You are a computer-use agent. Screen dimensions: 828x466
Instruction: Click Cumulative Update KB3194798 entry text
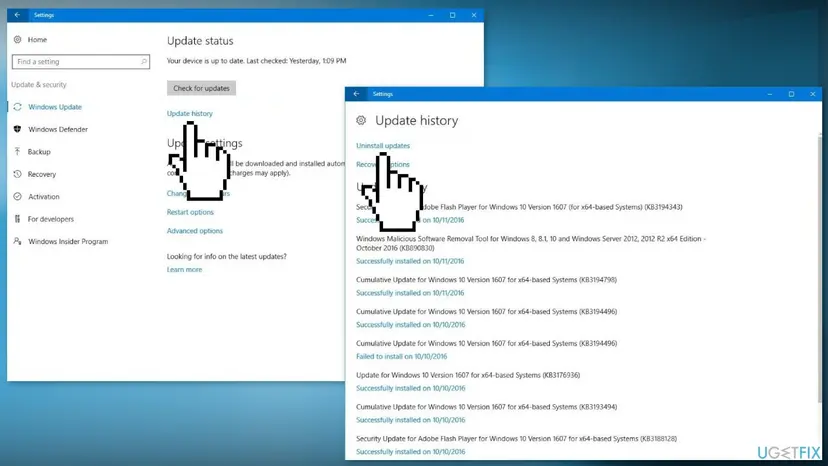pyautogui.click(x=486, y=279)
